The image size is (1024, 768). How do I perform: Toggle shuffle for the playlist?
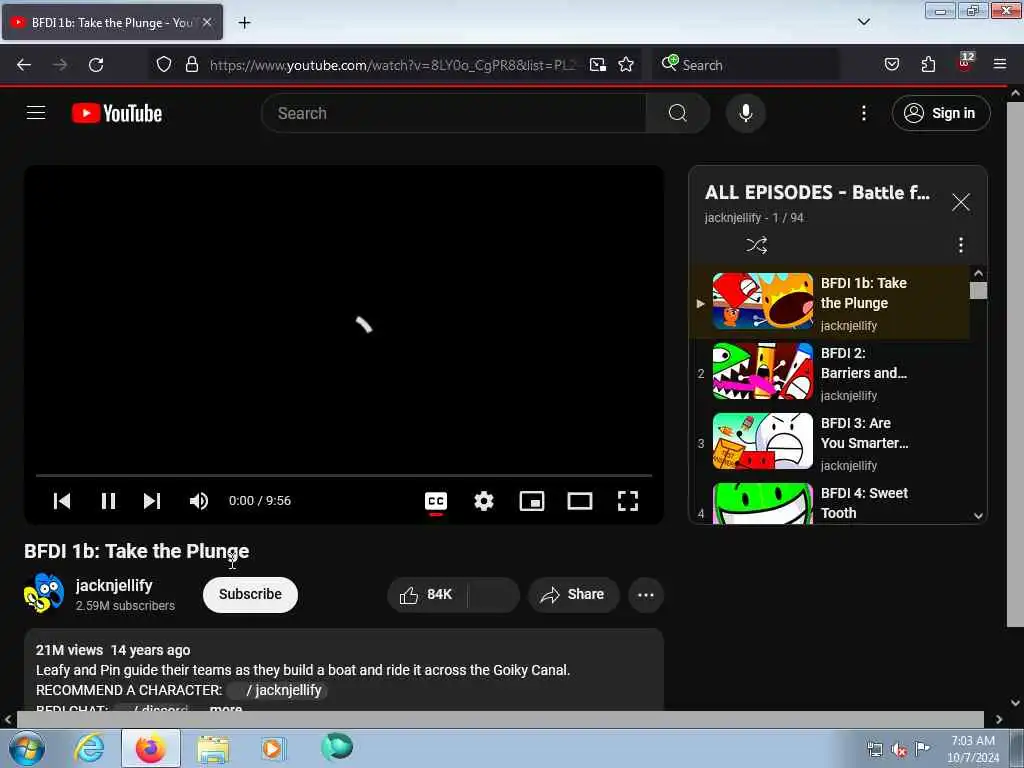point(757,245)
